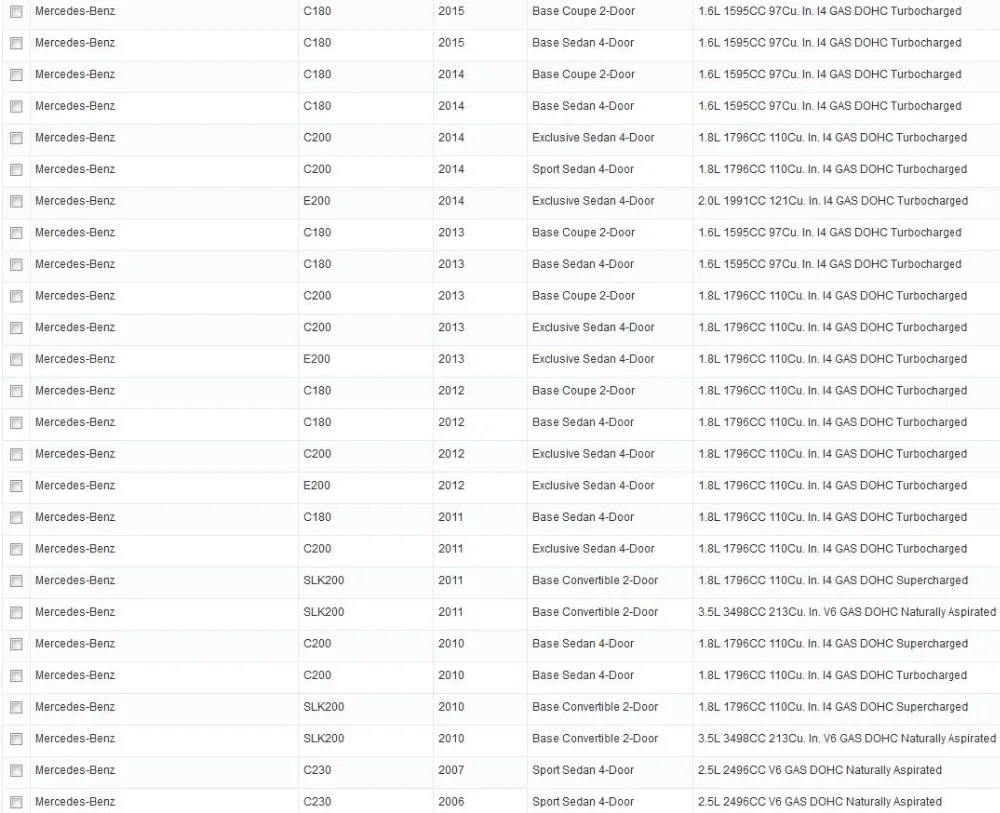The image size is (1000, 813).
Task: Check the 2006 C230 Sport Sedan row
Action: pyautogui.click(x=17, y=802)
